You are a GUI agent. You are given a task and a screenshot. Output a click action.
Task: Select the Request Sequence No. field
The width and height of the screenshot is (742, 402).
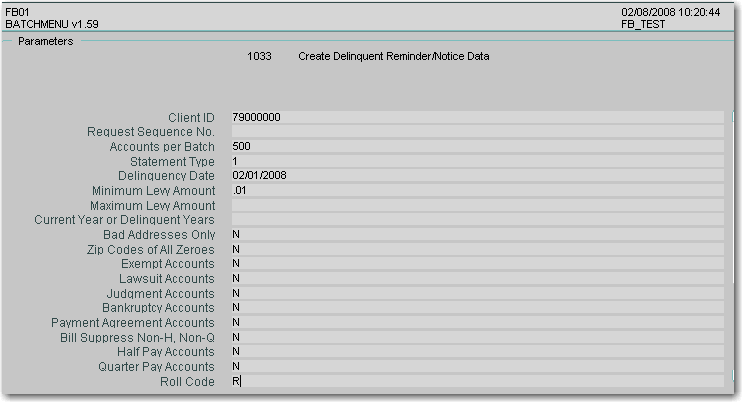coord(476,132)
